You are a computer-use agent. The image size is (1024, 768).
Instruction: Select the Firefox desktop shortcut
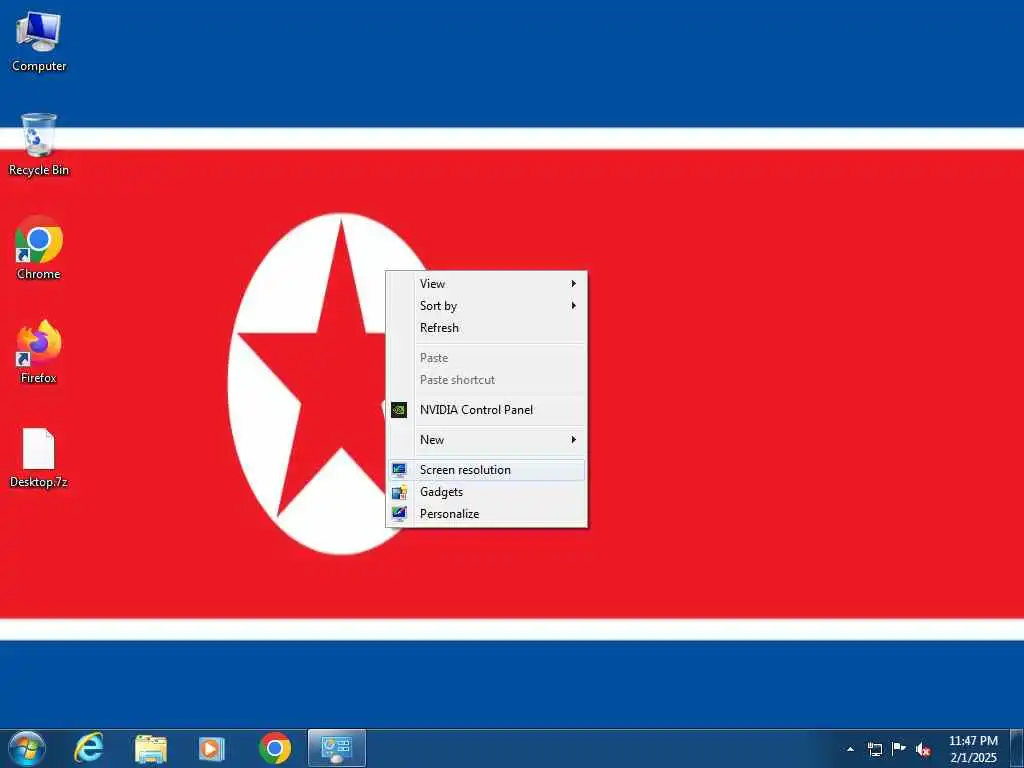39,353
